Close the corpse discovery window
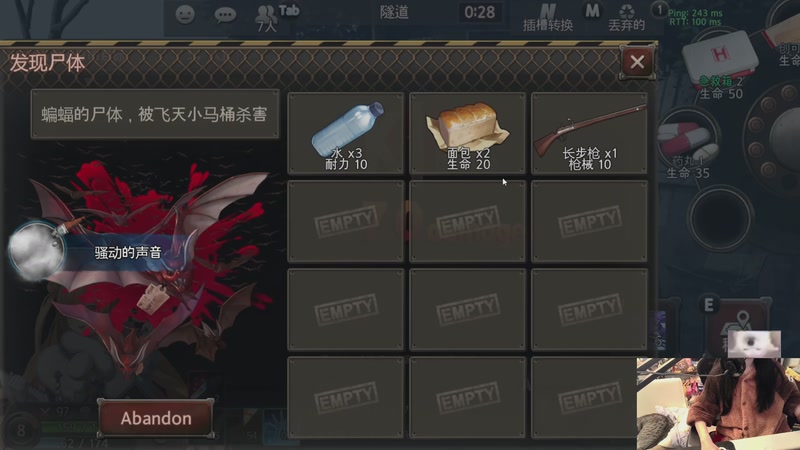 click(x=637, y=62)
